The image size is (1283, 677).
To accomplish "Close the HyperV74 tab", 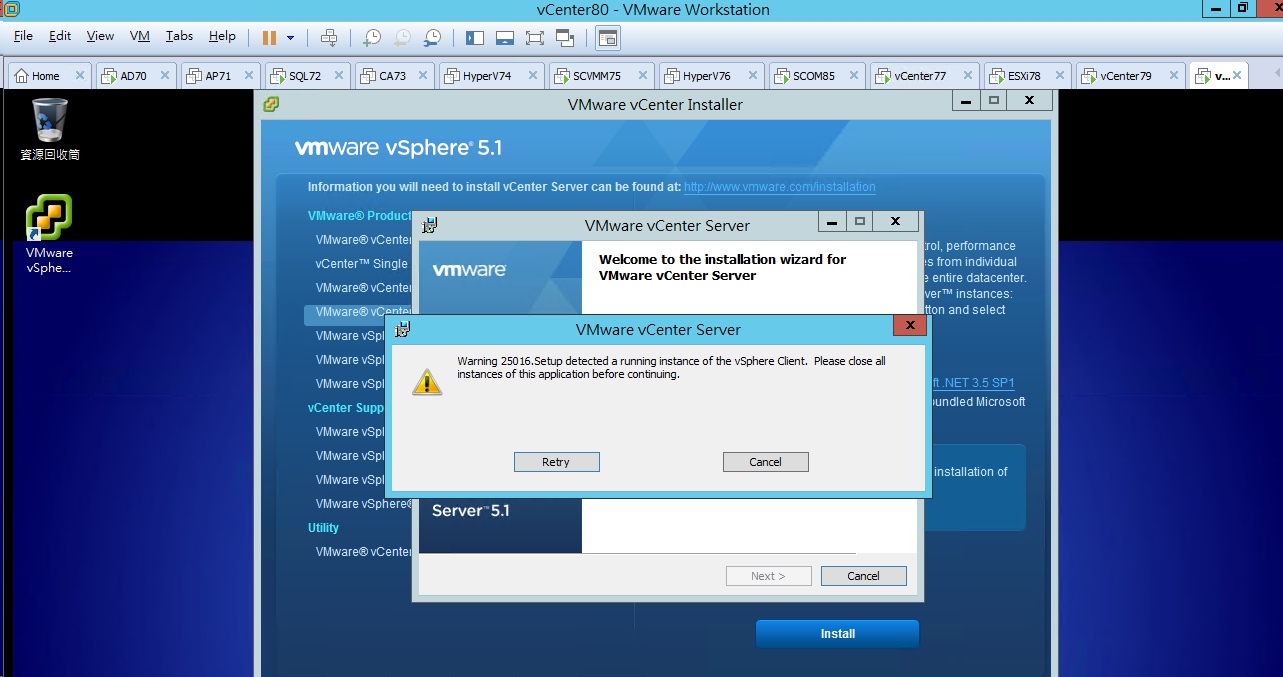I will click(532, 76).
